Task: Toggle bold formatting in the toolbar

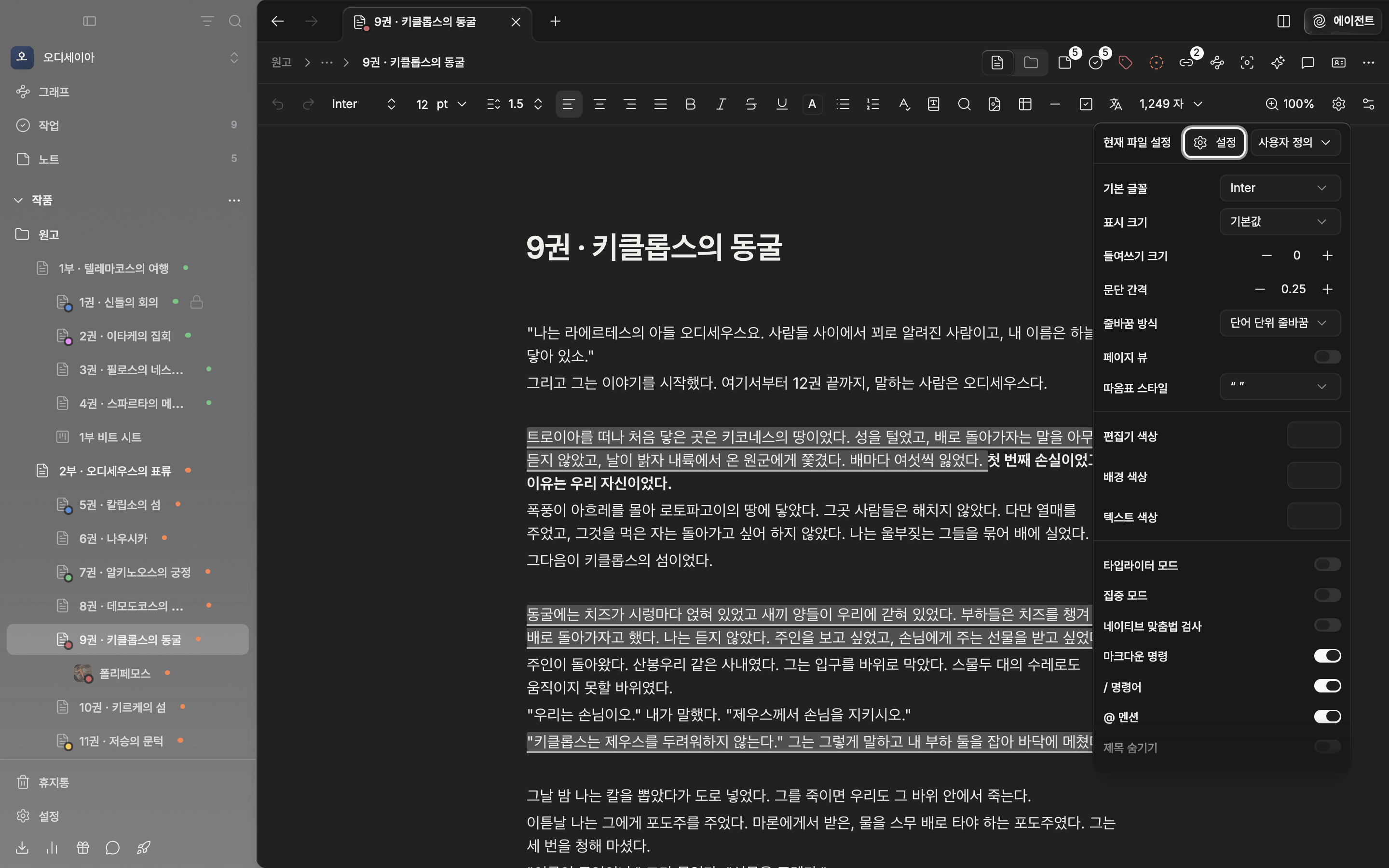Action: click(691, 104)
